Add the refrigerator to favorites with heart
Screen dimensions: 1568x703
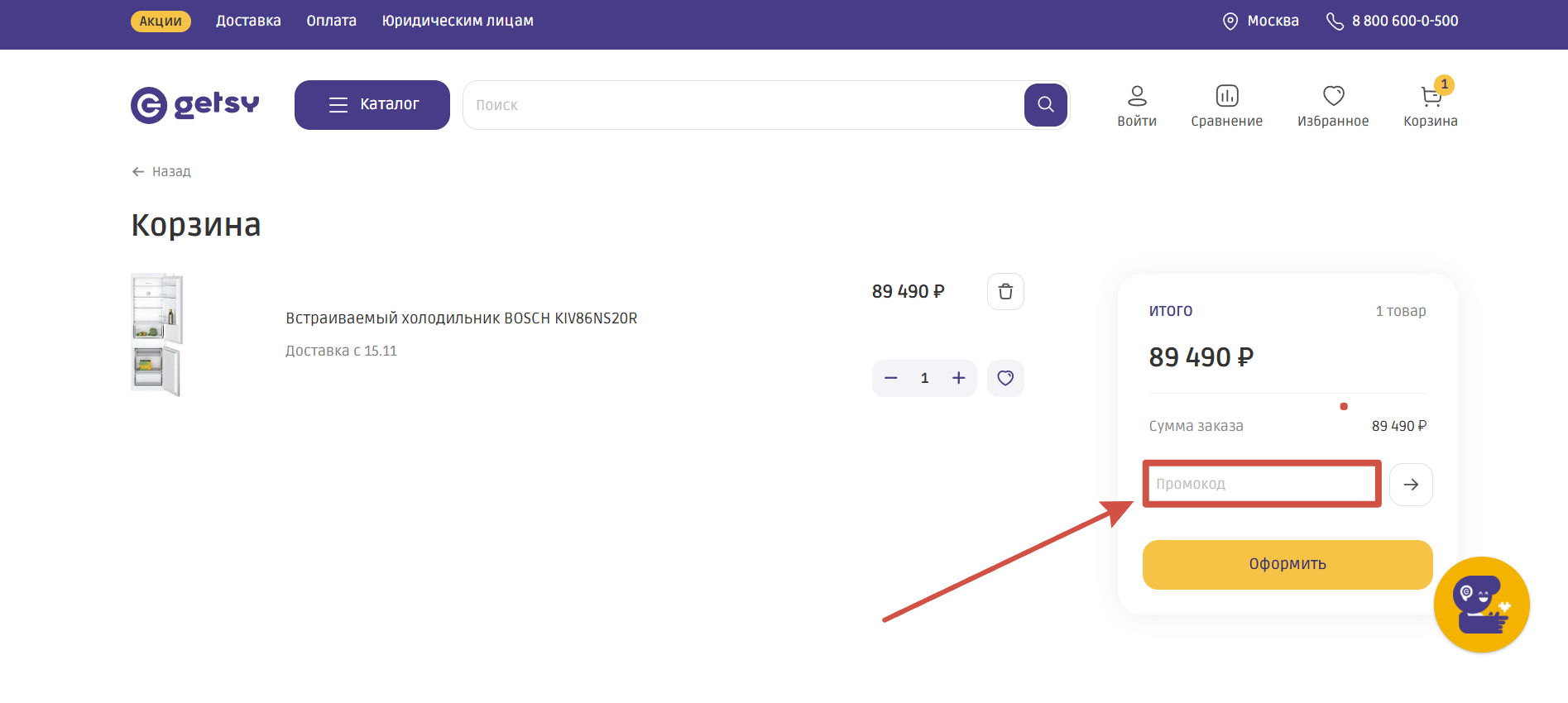1005,378
